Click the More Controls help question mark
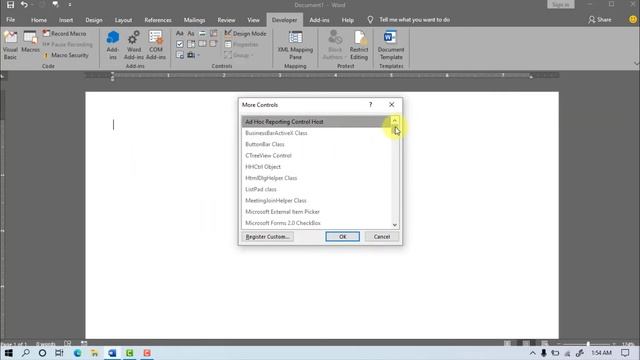The image size is (640, 360). [x=371, y=104]
